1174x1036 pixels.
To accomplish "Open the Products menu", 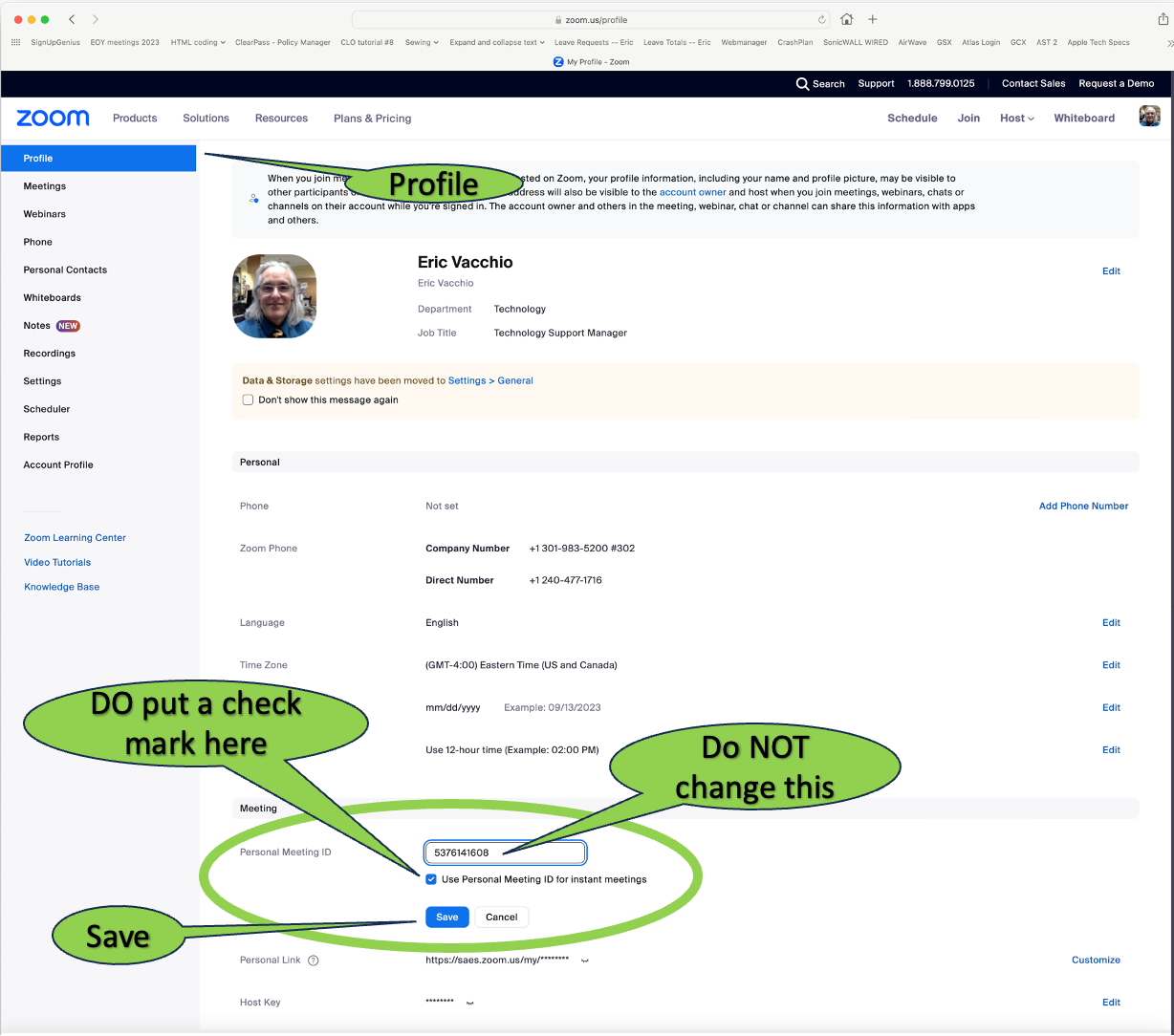I will pos(135,119).
